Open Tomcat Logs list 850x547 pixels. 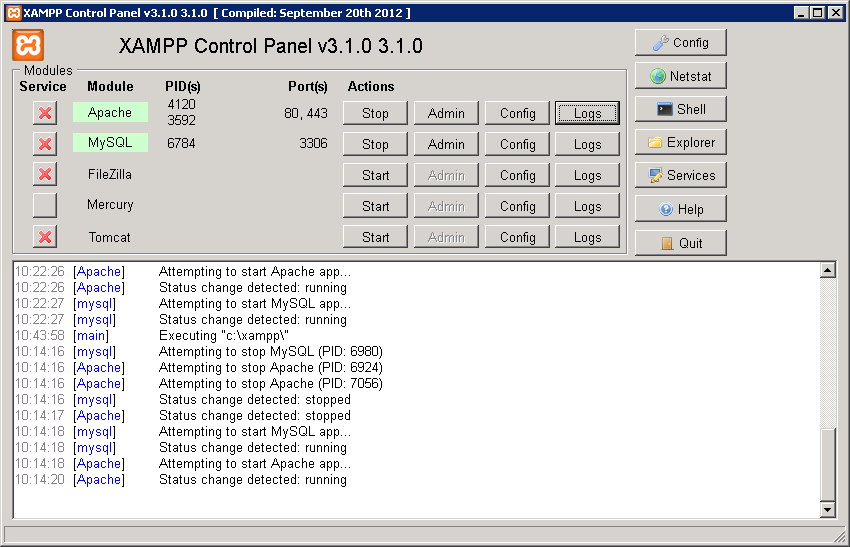[587, 237]
